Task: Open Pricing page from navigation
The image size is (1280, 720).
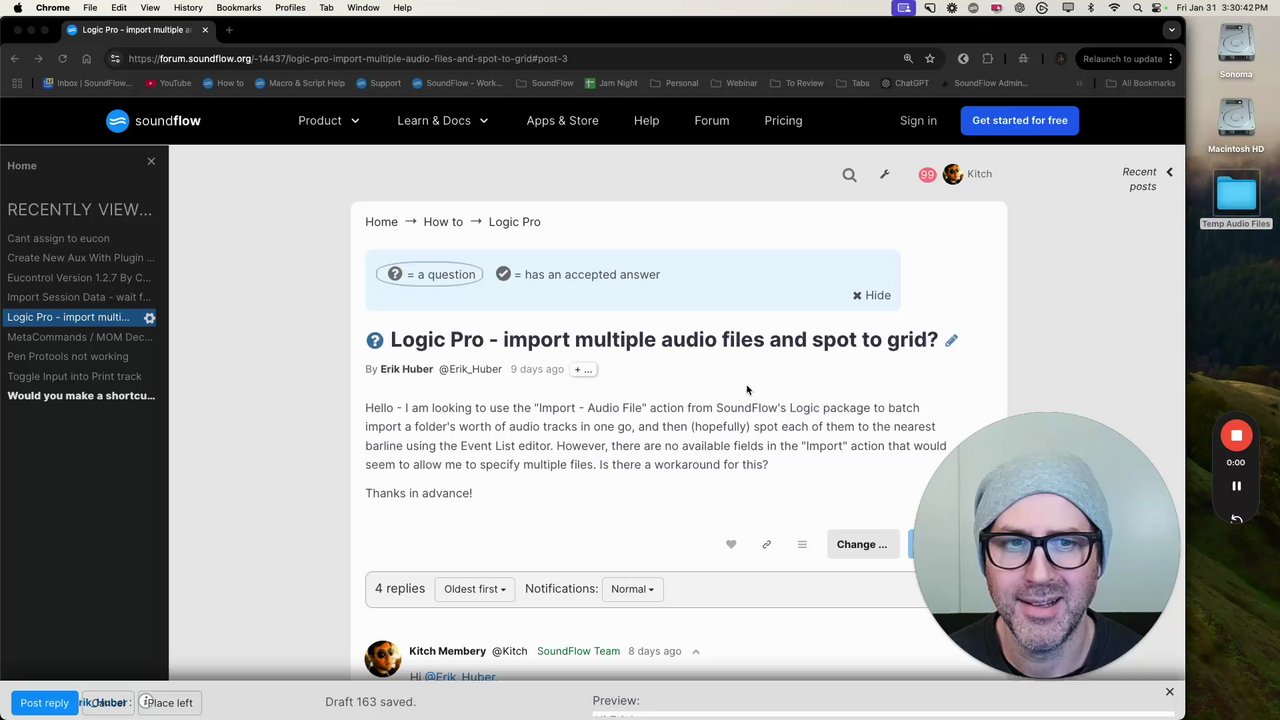Action: point(783,121)
